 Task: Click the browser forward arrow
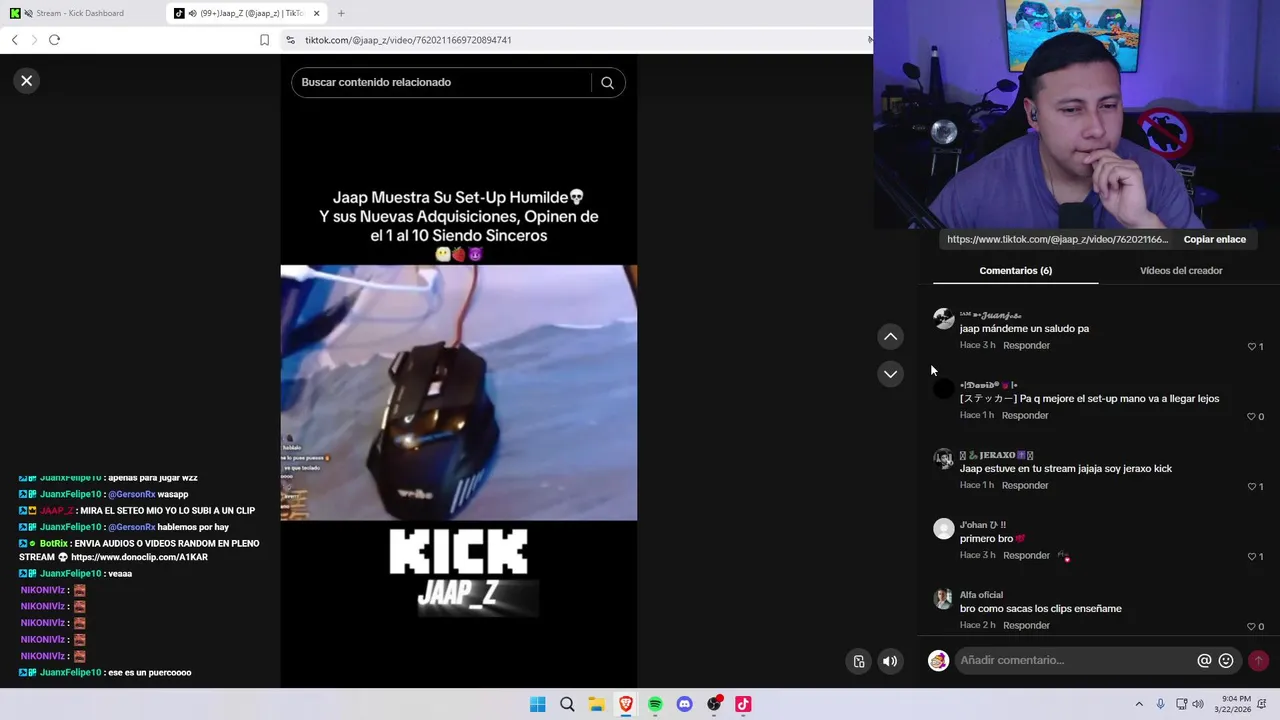pos(34,40)
